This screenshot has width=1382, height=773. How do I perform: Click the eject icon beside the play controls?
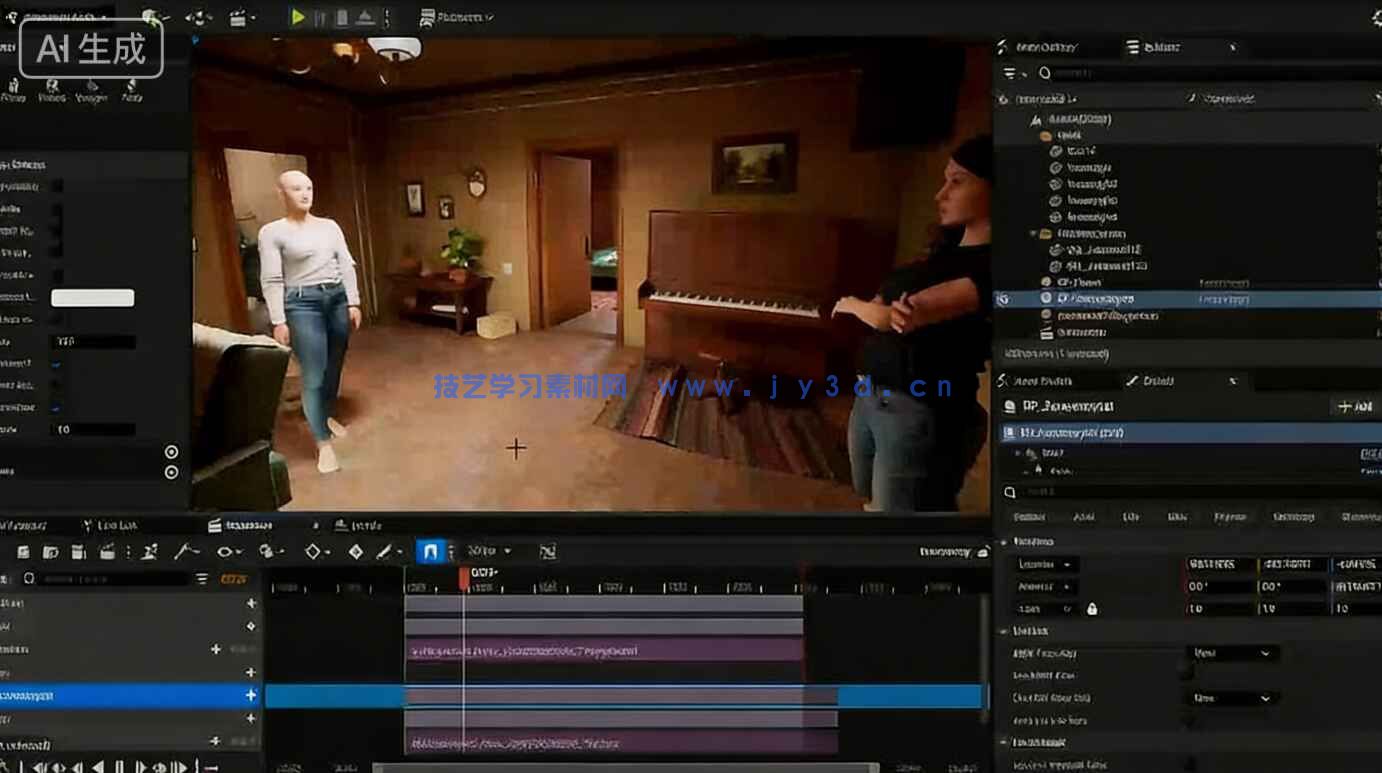(365, 17)
